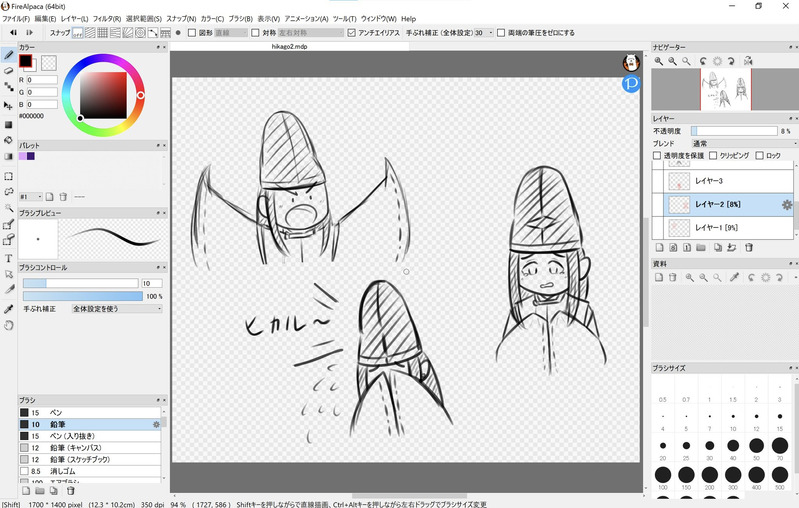Create layer folder icon

[701, 248]
